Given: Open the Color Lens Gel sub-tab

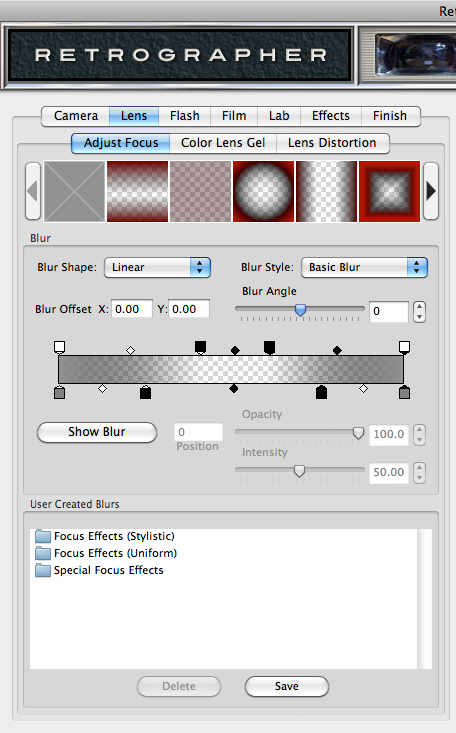Looking at the screenshot, I should click(x=223, y=143).
